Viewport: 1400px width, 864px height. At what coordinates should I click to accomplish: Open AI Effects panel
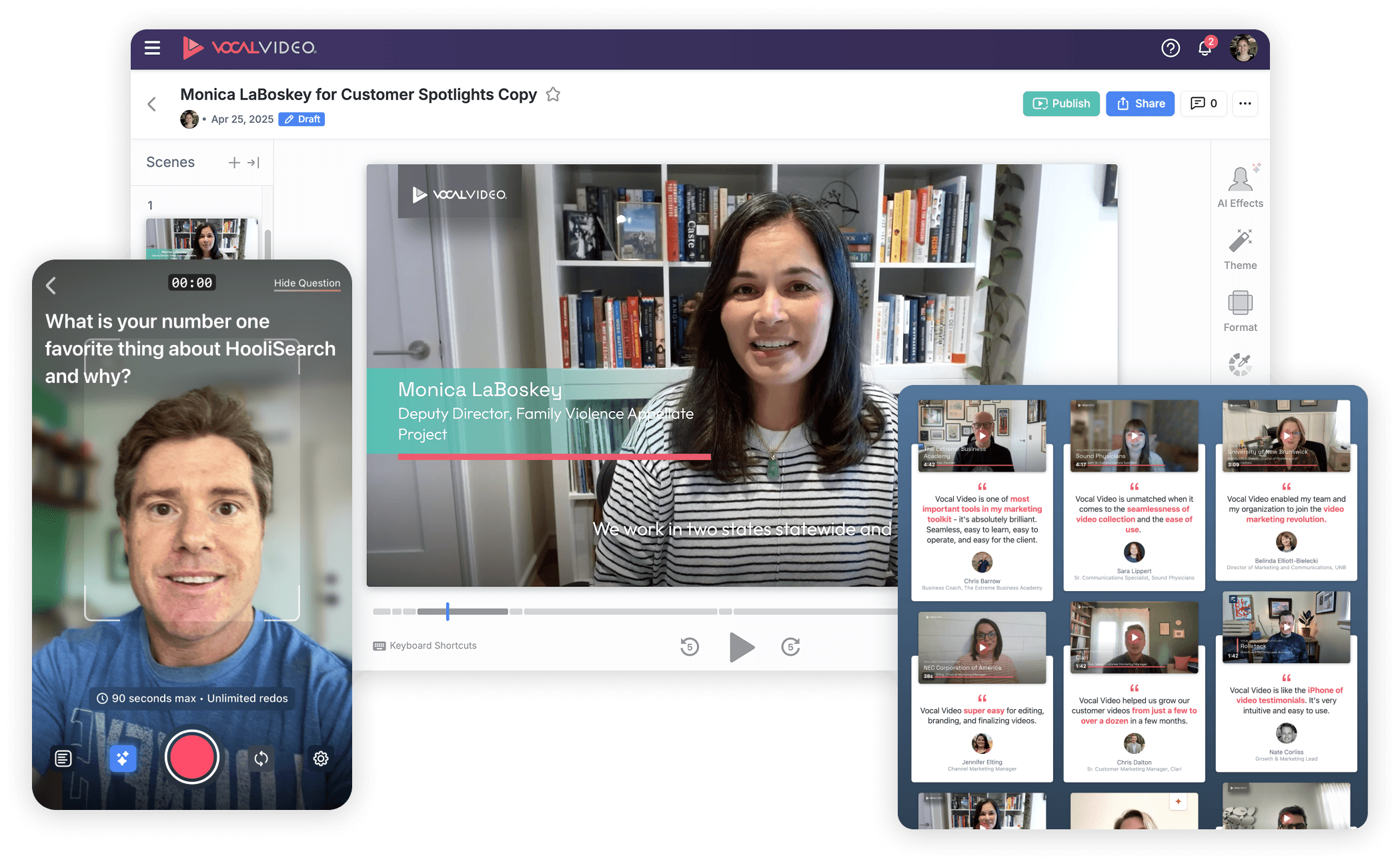click(x=1241, y=185)
